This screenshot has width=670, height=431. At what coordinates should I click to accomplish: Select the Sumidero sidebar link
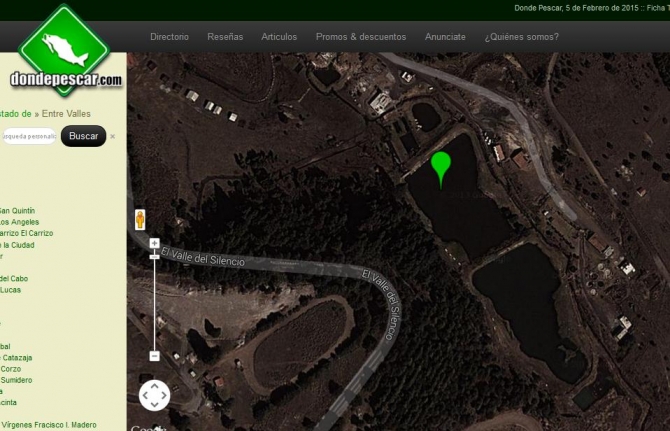16,380
